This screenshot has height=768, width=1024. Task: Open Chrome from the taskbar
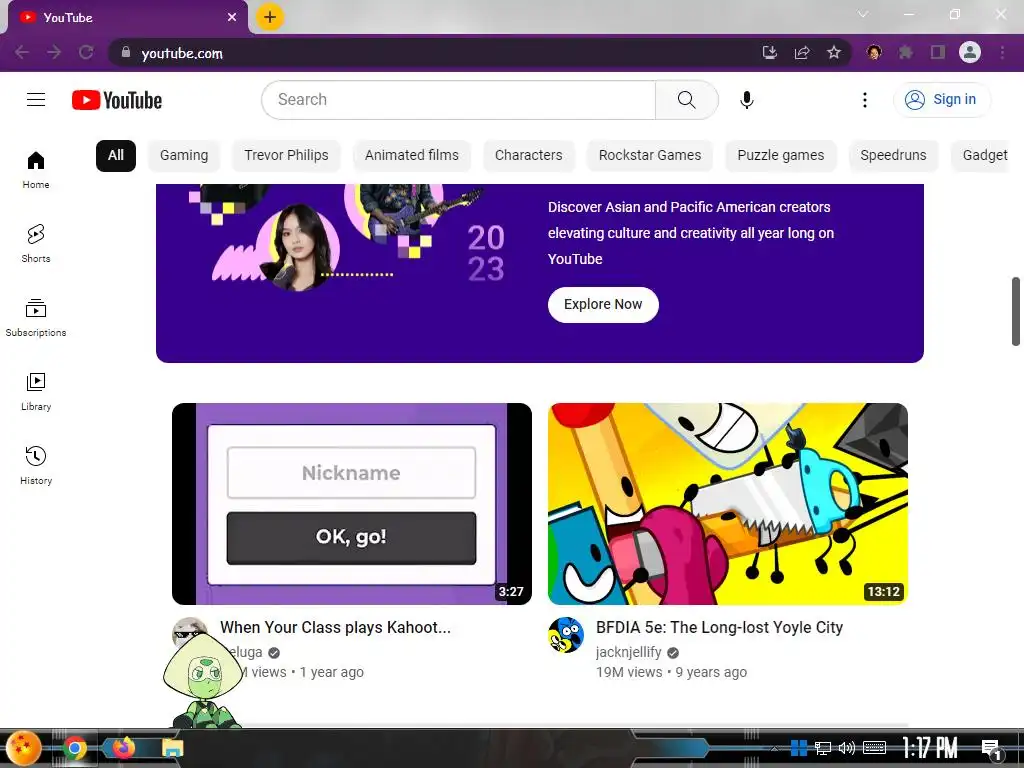coord(75,748)
